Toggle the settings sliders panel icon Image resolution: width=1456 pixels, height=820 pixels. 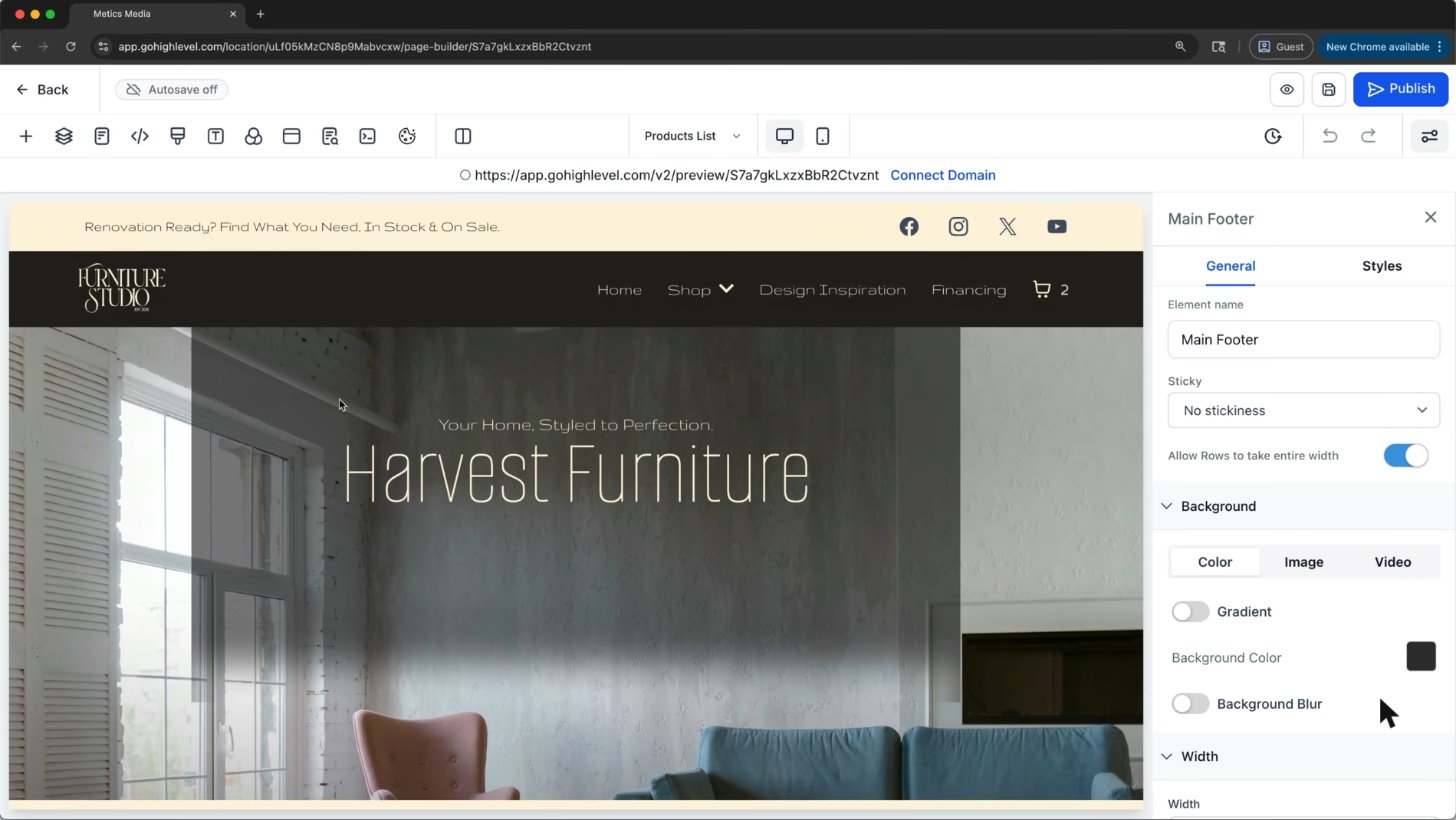point(1430,136)
